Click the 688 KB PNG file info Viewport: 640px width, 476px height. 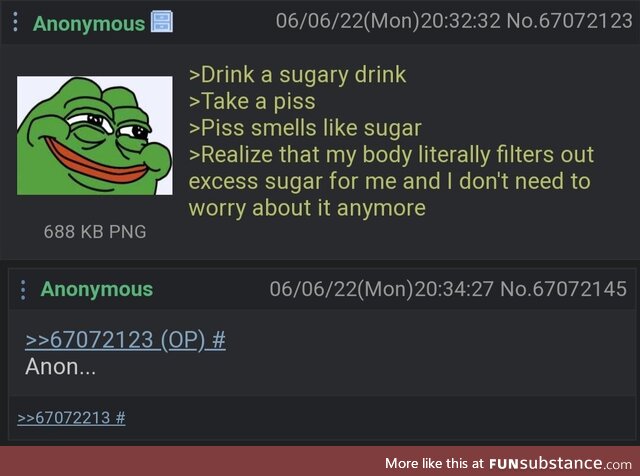point(95,231)
